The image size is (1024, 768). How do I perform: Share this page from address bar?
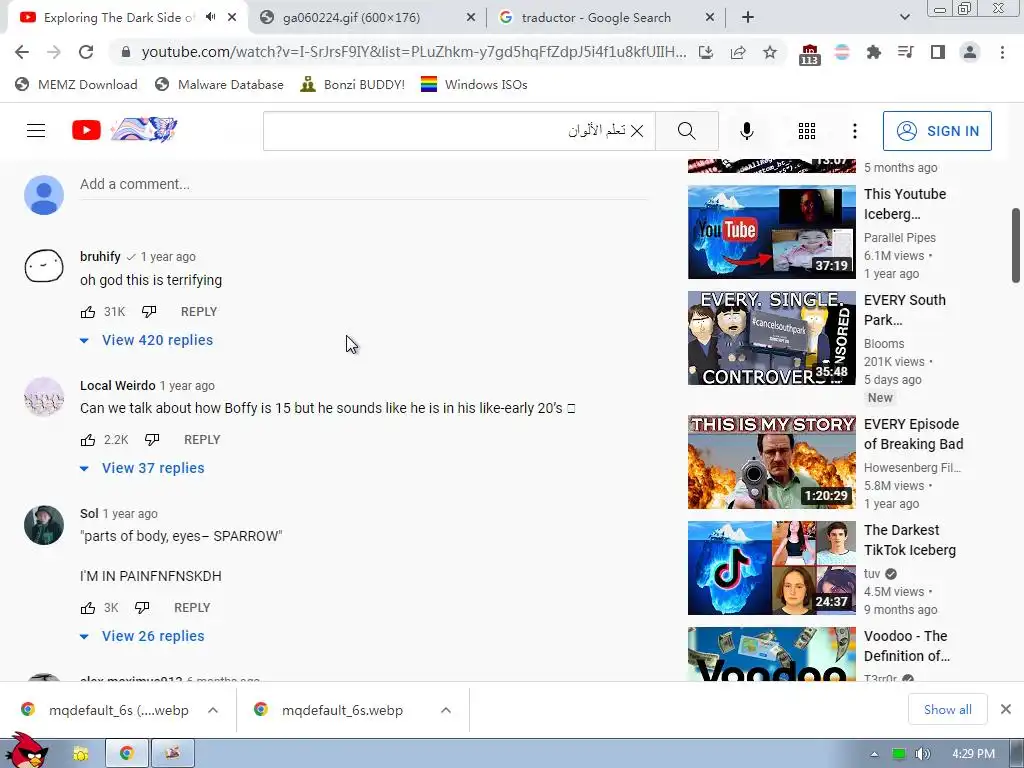point(738,52)
